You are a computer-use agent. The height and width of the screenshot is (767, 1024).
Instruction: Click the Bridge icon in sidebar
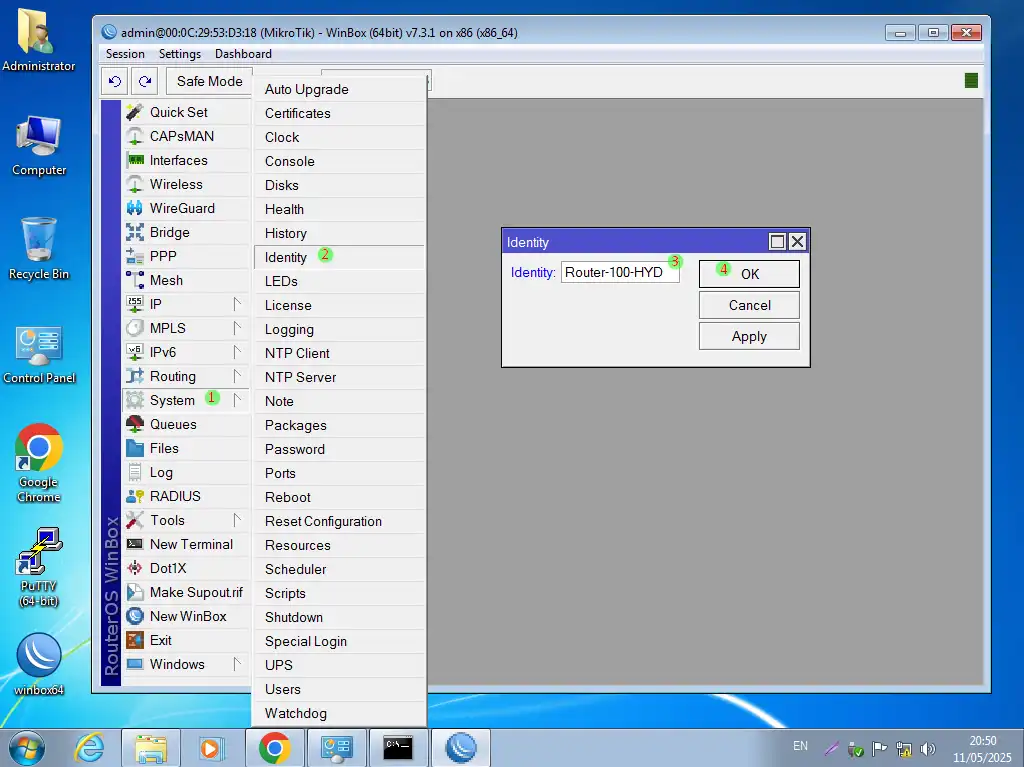click(135, 232)
